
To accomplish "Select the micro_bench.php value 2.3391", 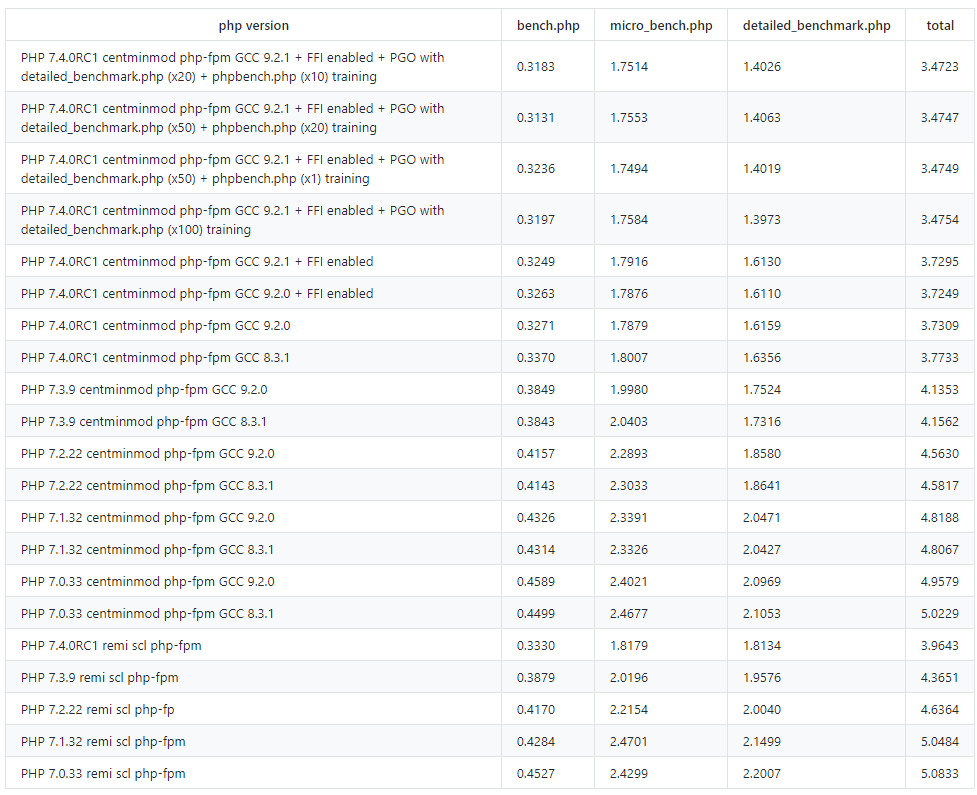I will (629, 518).
